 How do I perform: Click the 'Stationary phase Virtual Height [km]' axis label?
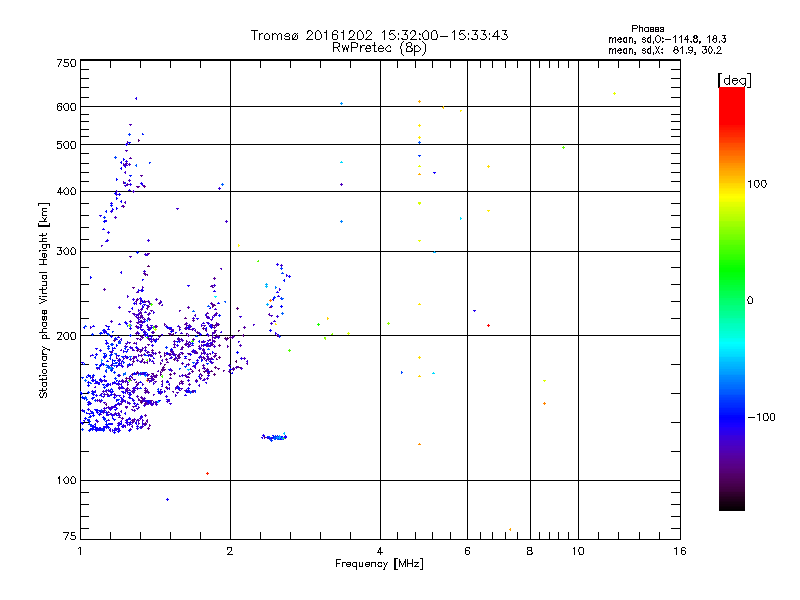coord(44,300)
